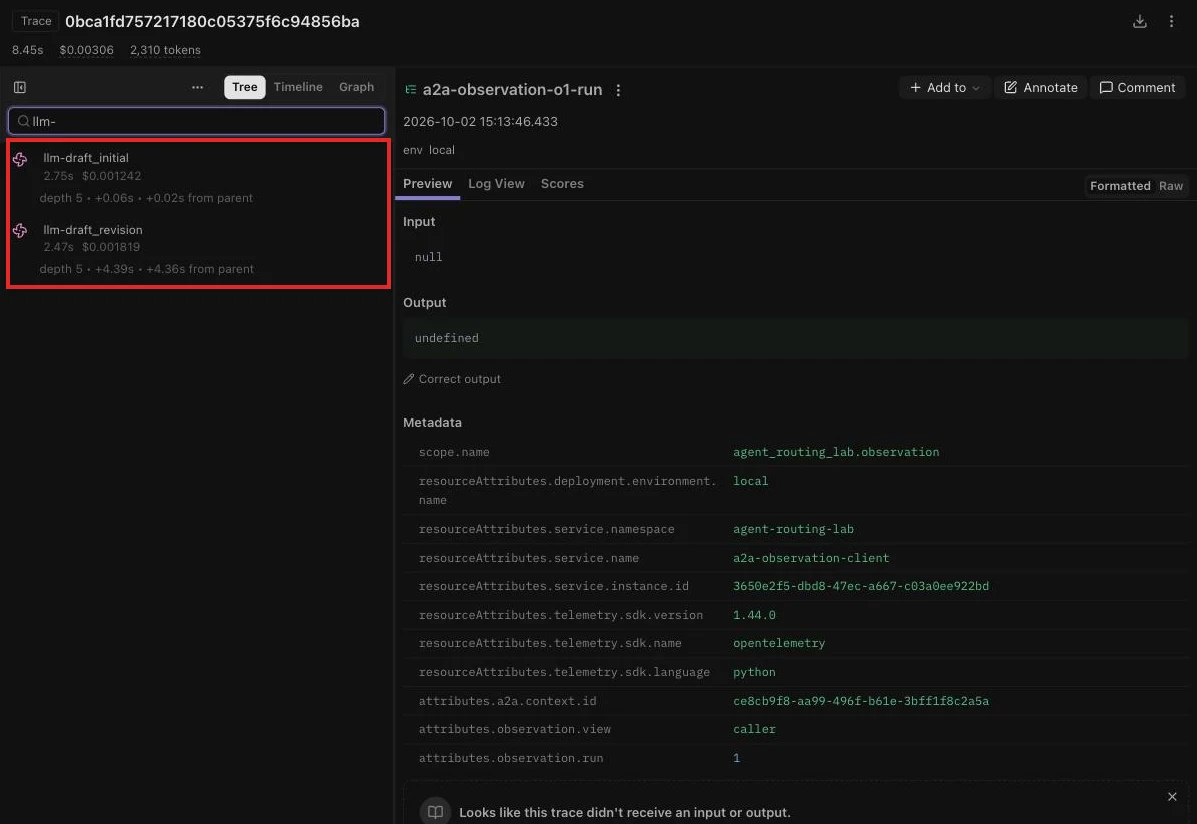Open the kebab menu next to a2a-observation-o1-run

tap(618, 90)
